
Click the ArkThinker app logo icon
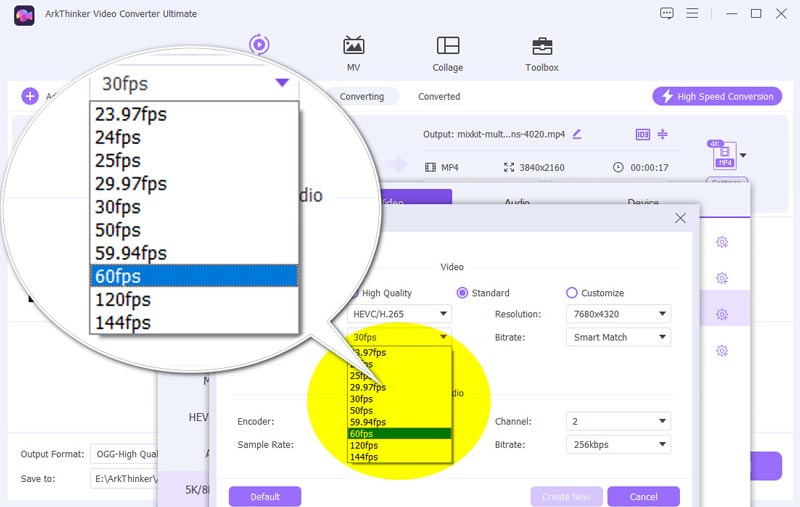coord(24,15)
